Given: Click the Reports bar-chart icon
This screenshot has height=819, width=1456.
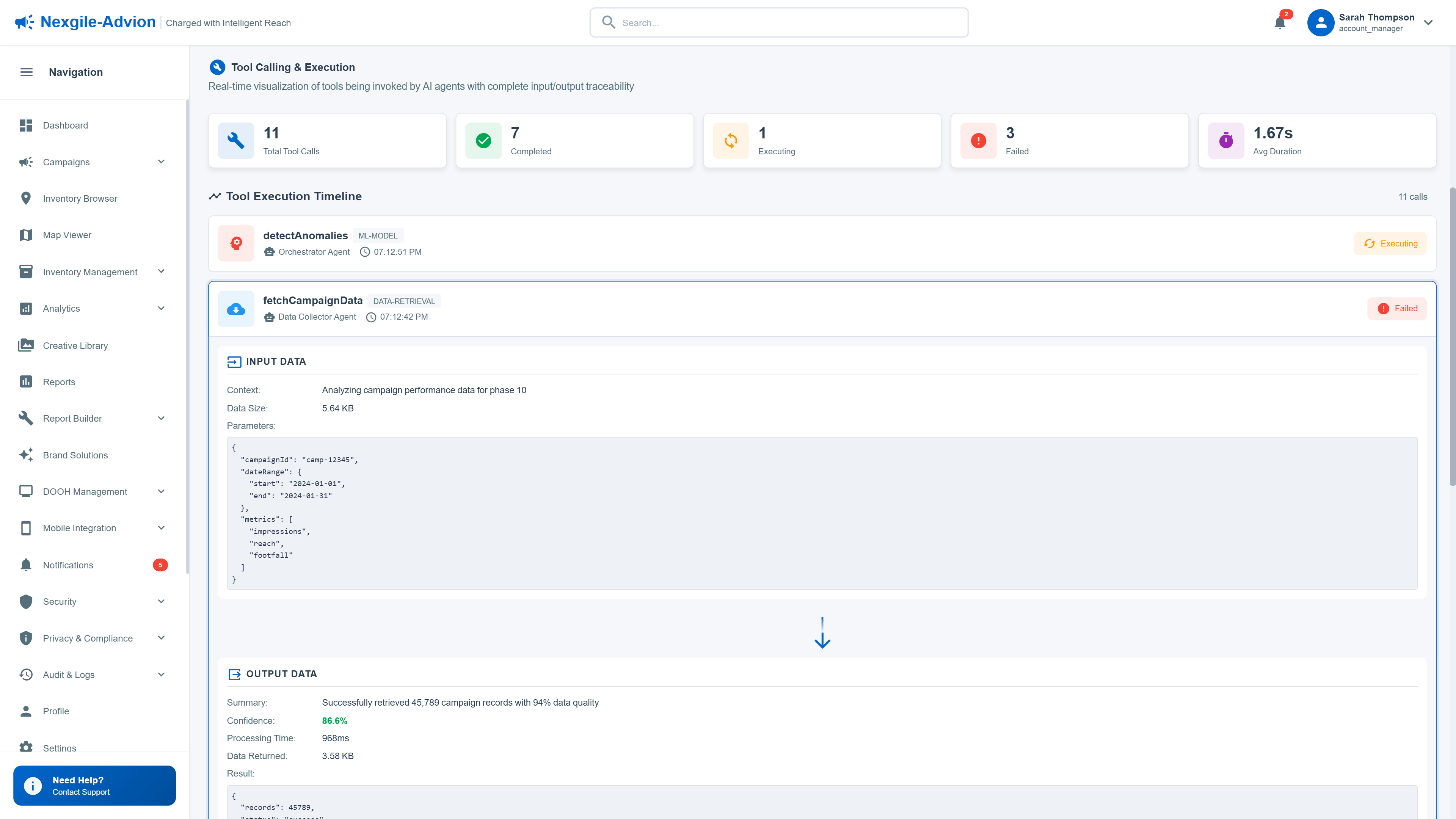Looking at the screenshot, I should click(26, 381).
